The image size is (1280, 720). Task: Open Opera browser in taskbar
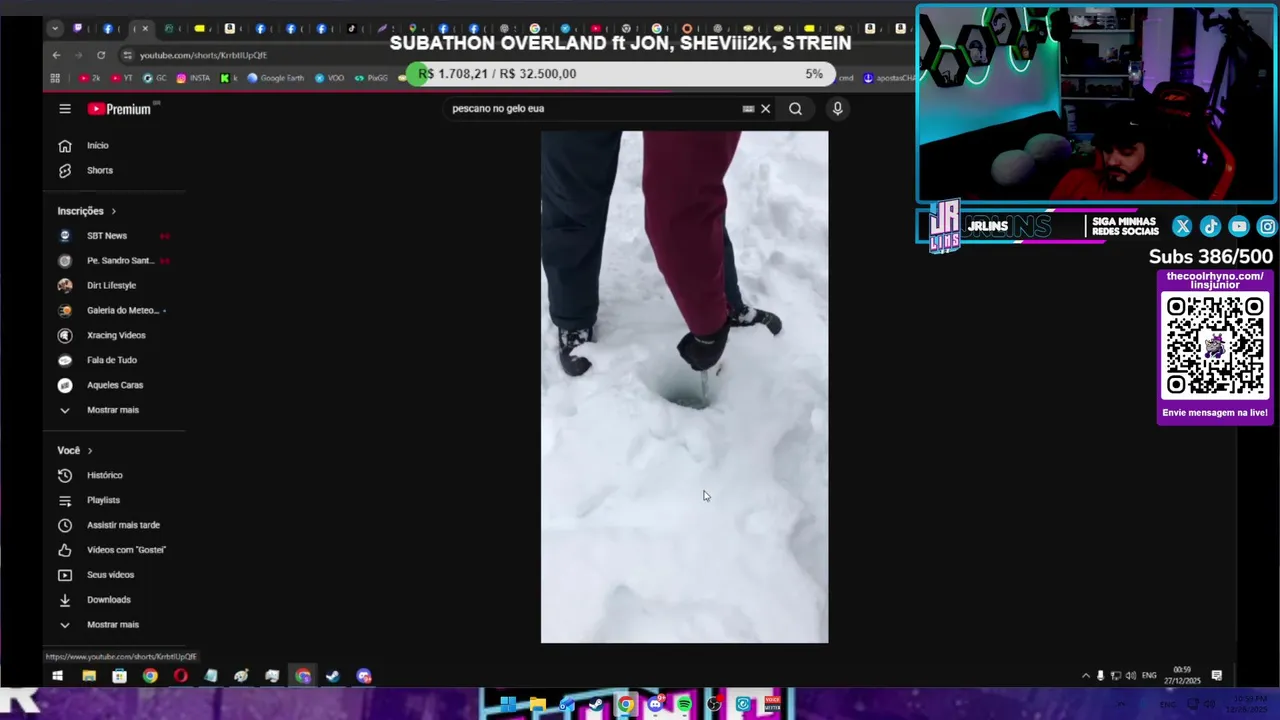coord(180,676)
